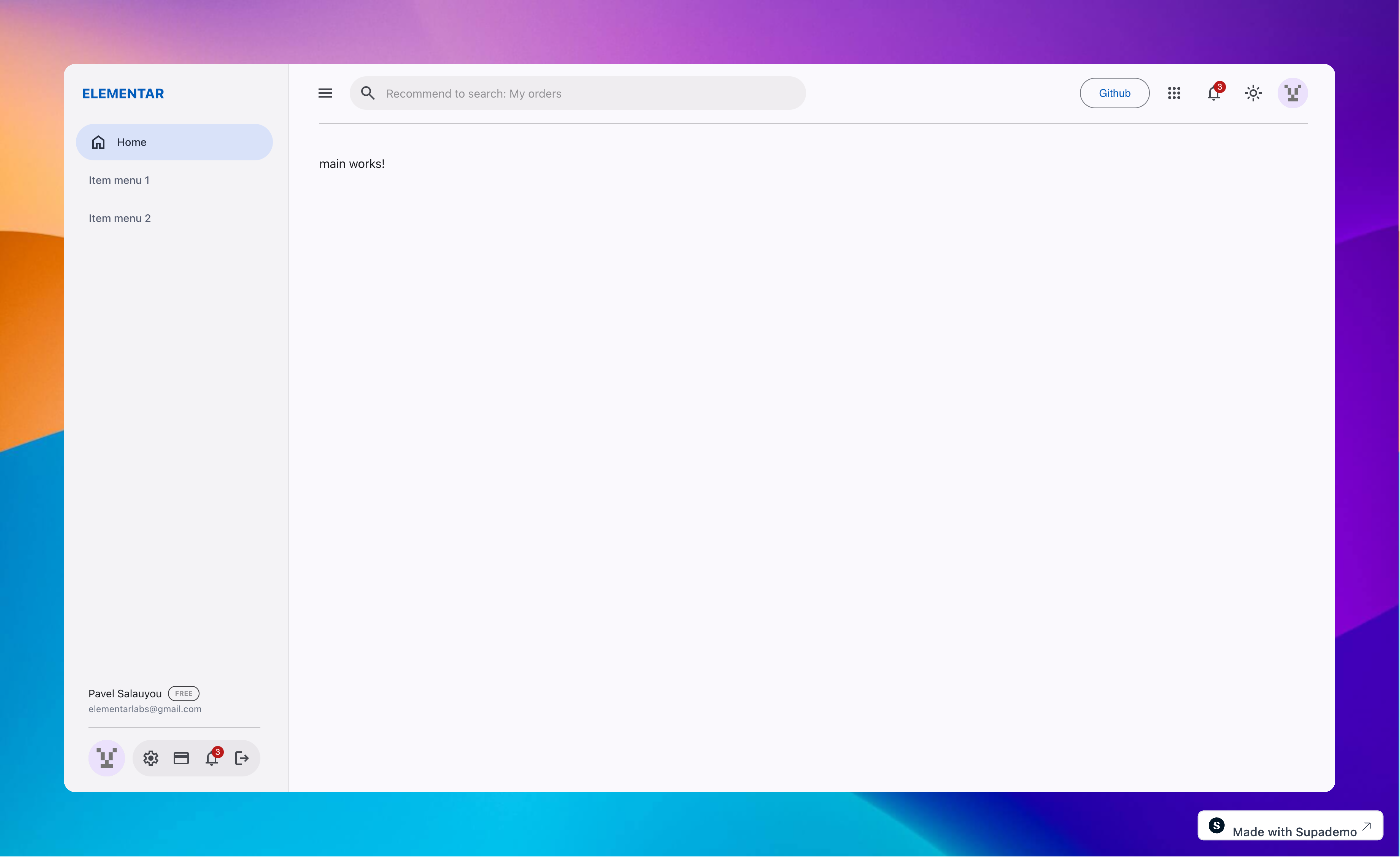The image size is (1400, 857).
Task: Select Home in sidebar
Action: 174,142
